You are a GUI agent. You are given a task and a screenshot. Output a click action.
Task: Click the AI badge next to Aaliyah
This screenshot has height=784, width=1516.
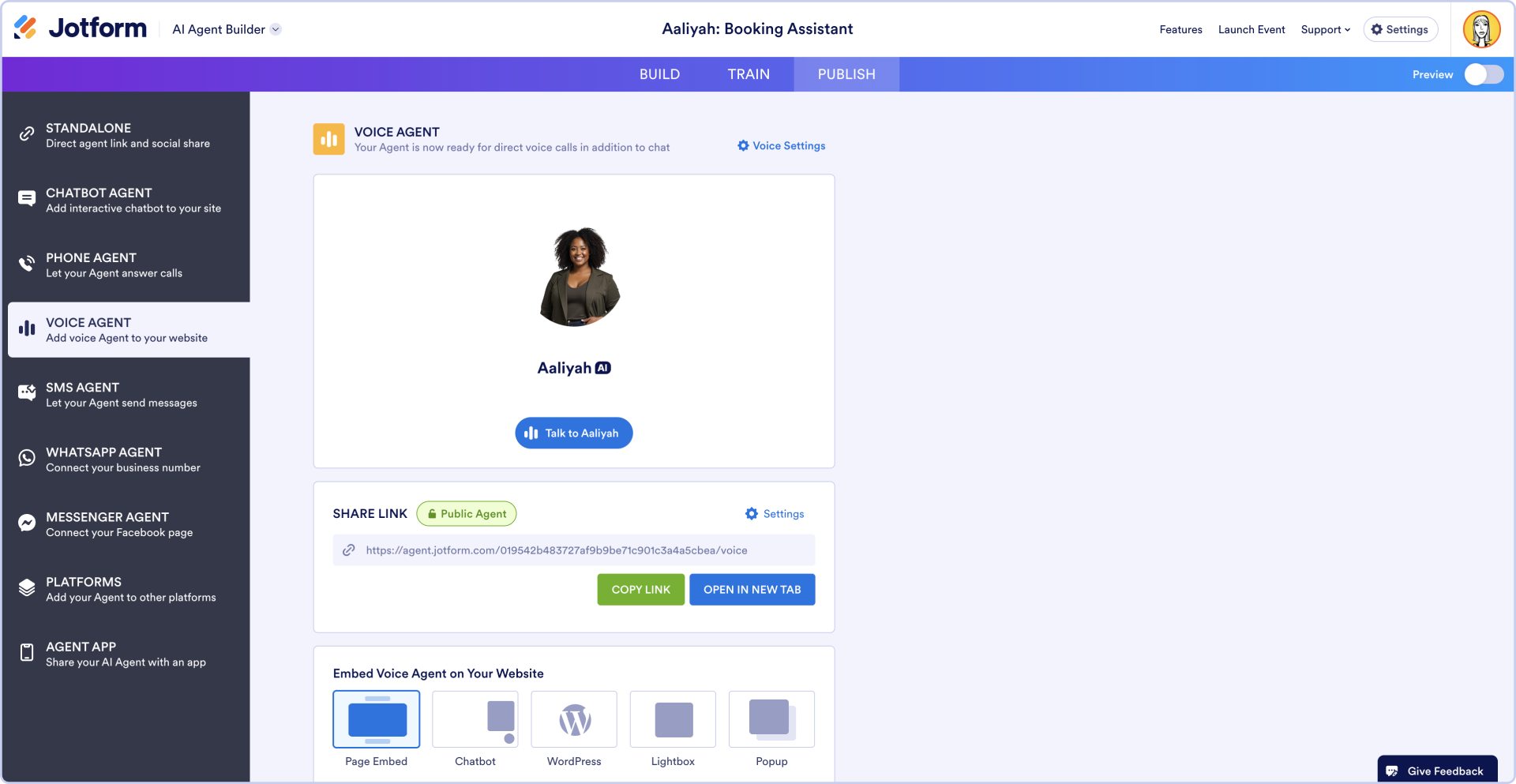[x=603, y=368]
